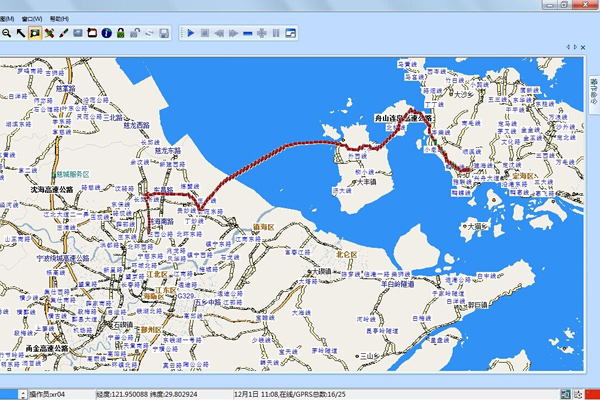600x400 pixels.
Task: Click the blue info icon
Action: pos(105,33)
